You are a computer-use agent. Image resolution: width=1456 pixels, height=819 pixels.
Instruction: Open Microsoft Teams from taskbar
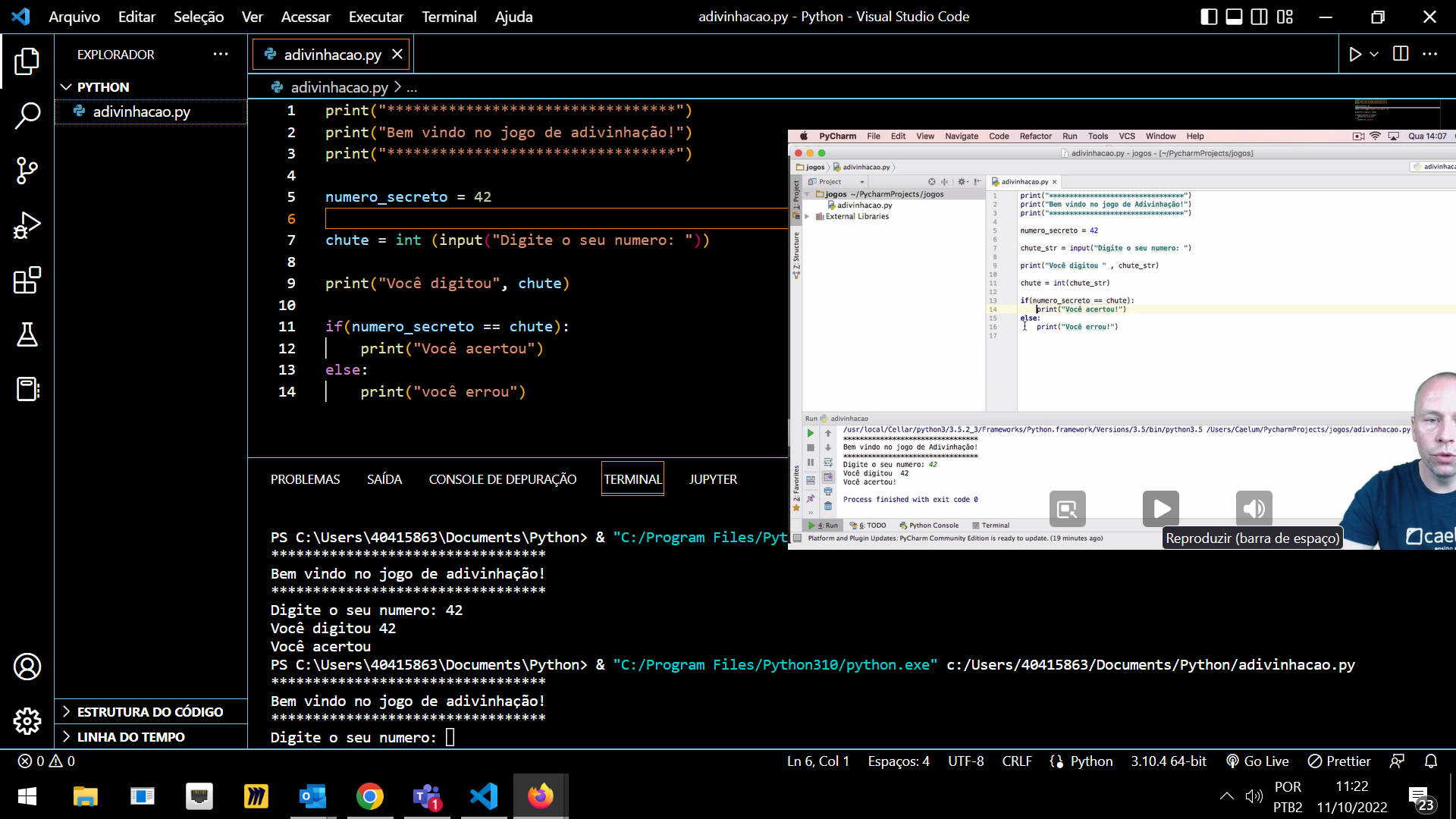pyautogui.click(x=427, y=796)
